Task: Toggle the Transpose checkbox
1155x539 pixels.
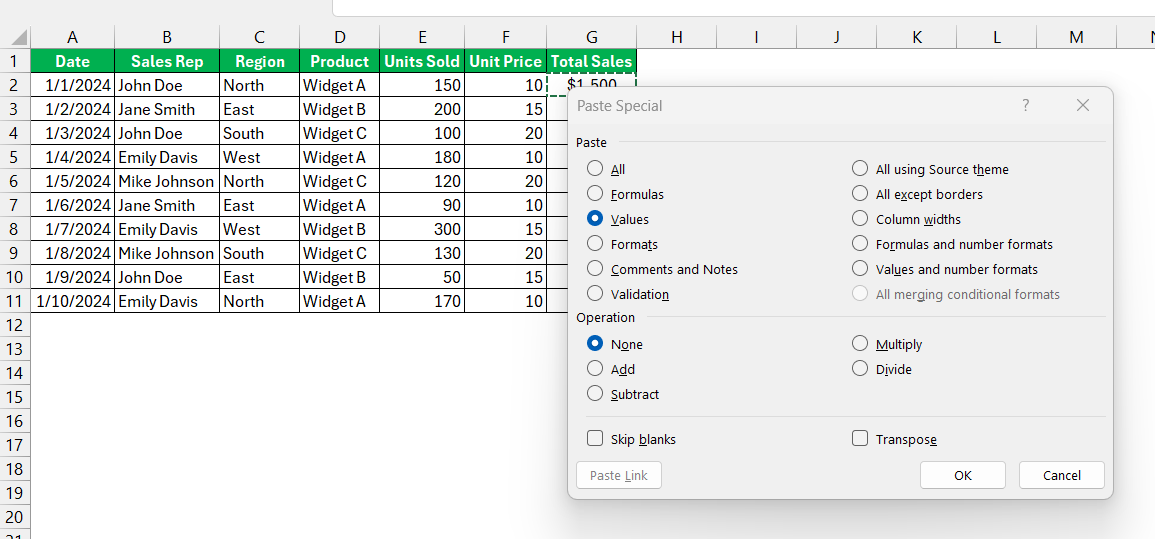Action: [x=860, y=439]
